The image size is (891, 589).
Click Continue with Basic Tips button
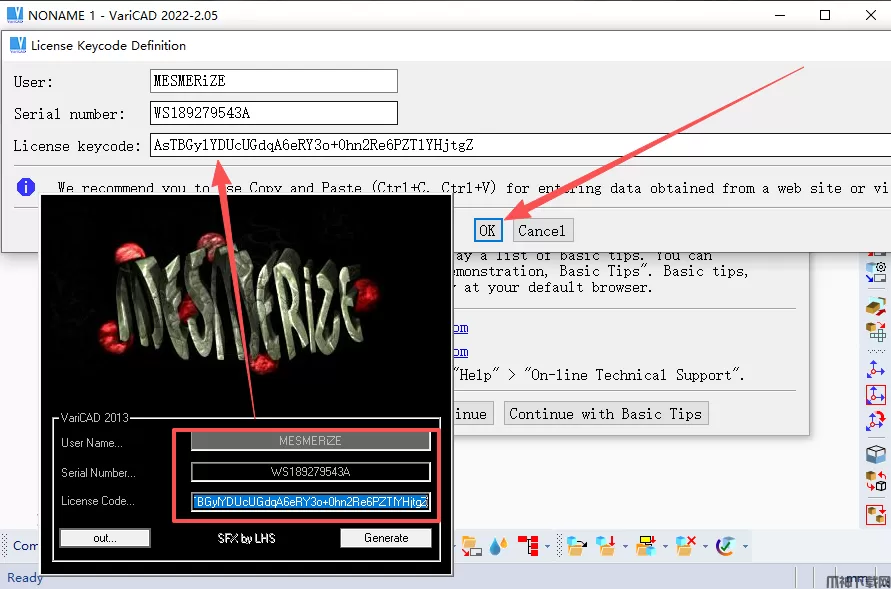[x=606, y=413]
